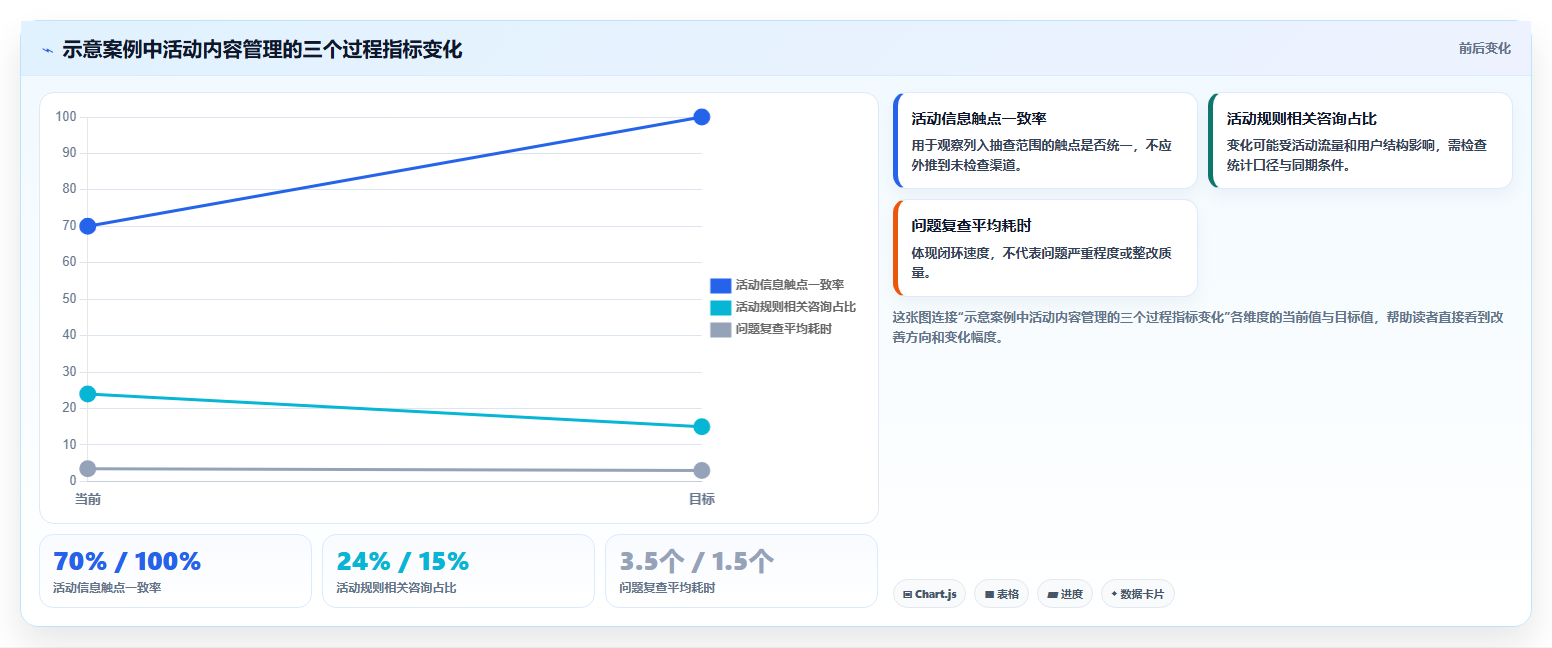Click the icon in the 进度 tag
1552x648 pixels.
[x=1053, y=594]
